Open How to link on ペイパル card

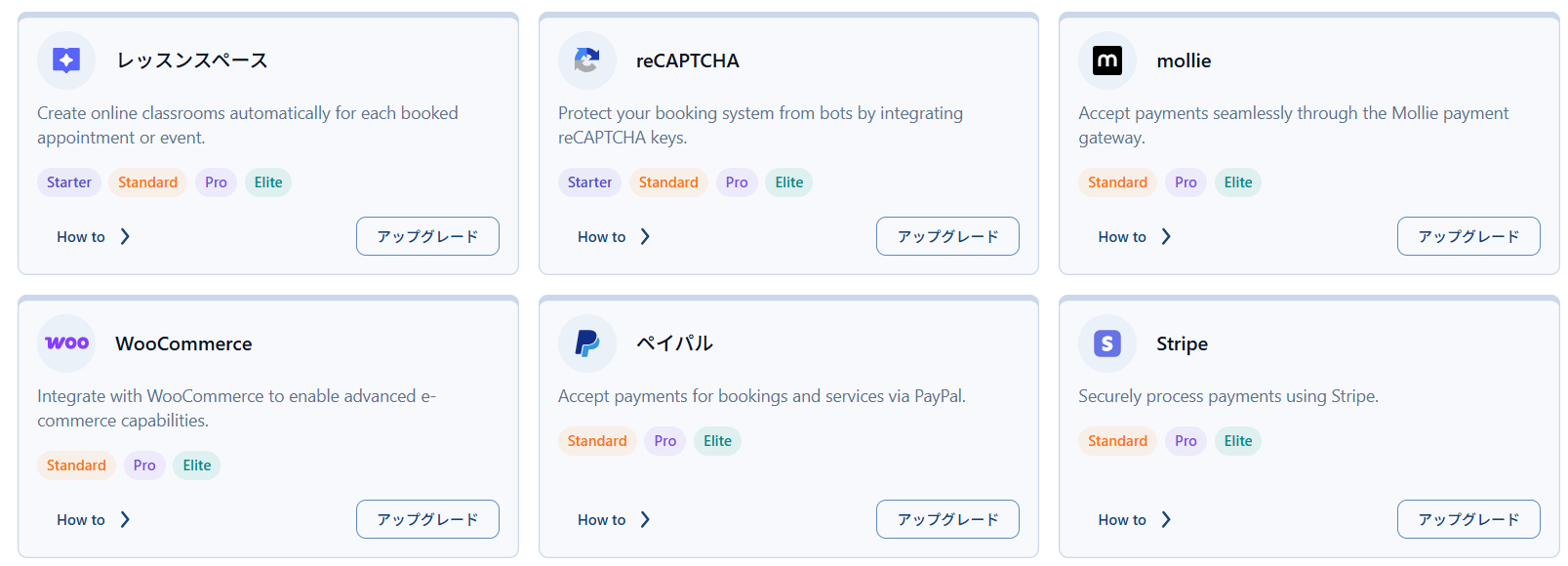pos(601,520)
